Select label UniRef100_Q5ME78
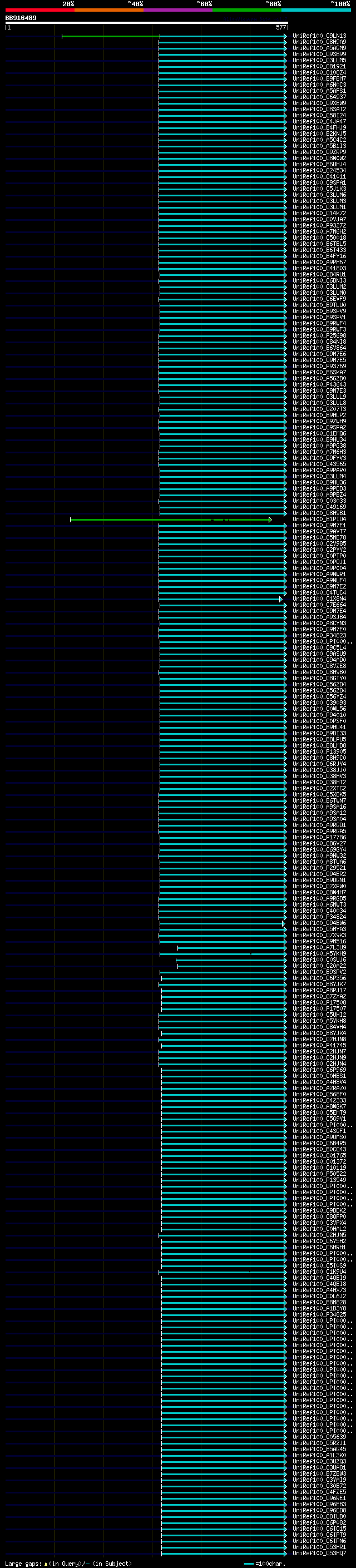The image size is (356, 1568). click(x=319, y=537)
